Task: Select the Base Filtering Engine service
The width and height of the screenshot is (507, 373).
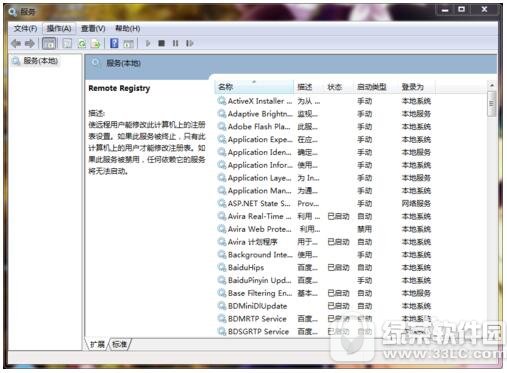Action: coord(324,293)
